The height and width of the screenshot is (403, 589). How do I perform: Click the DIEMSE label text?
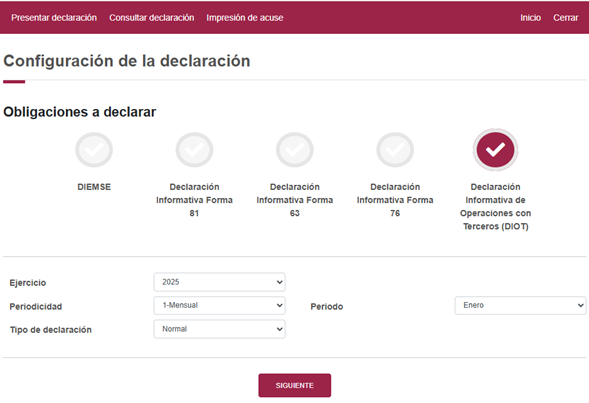(94, 187)
